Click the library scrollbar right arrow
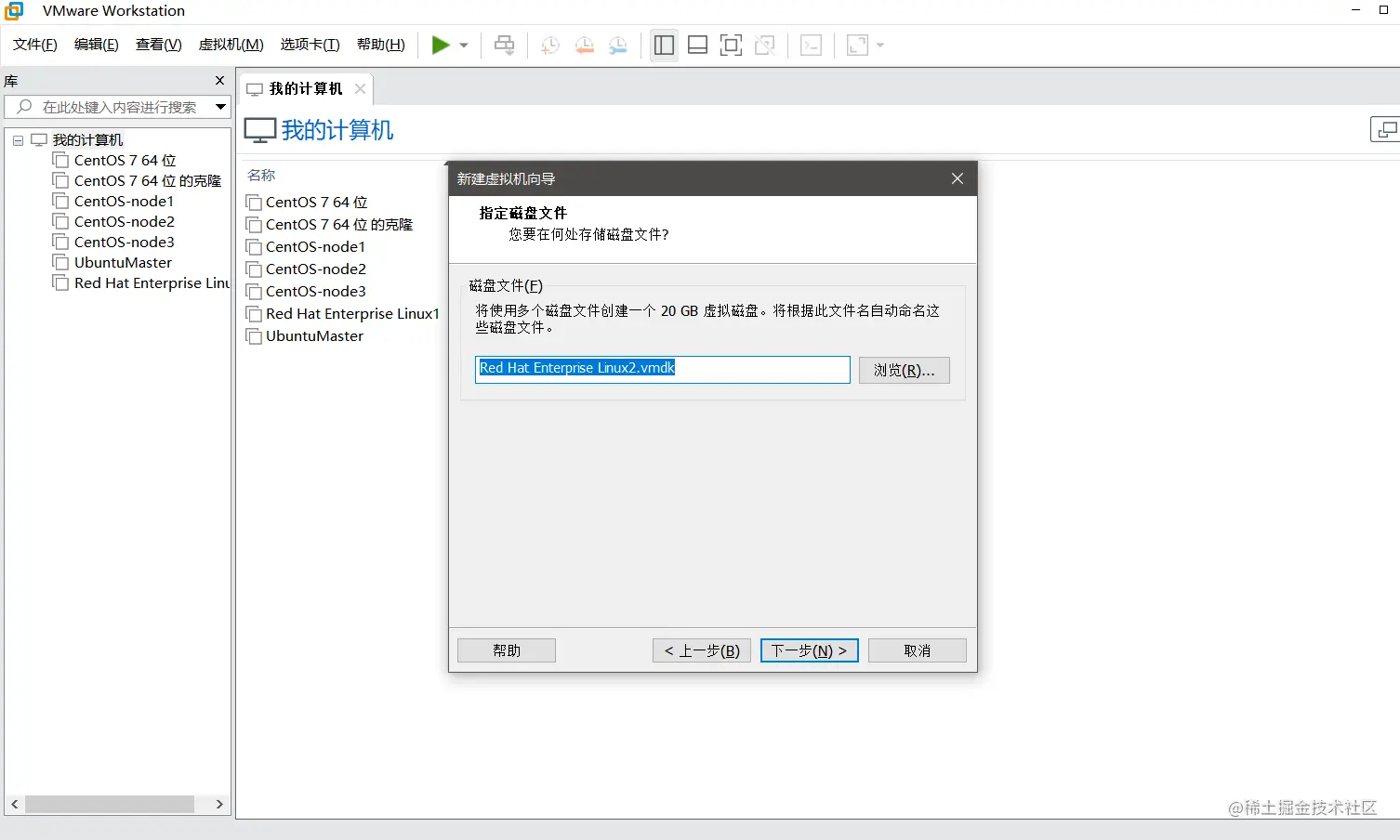The image size is (1400, 840). [x=219, y=804]
